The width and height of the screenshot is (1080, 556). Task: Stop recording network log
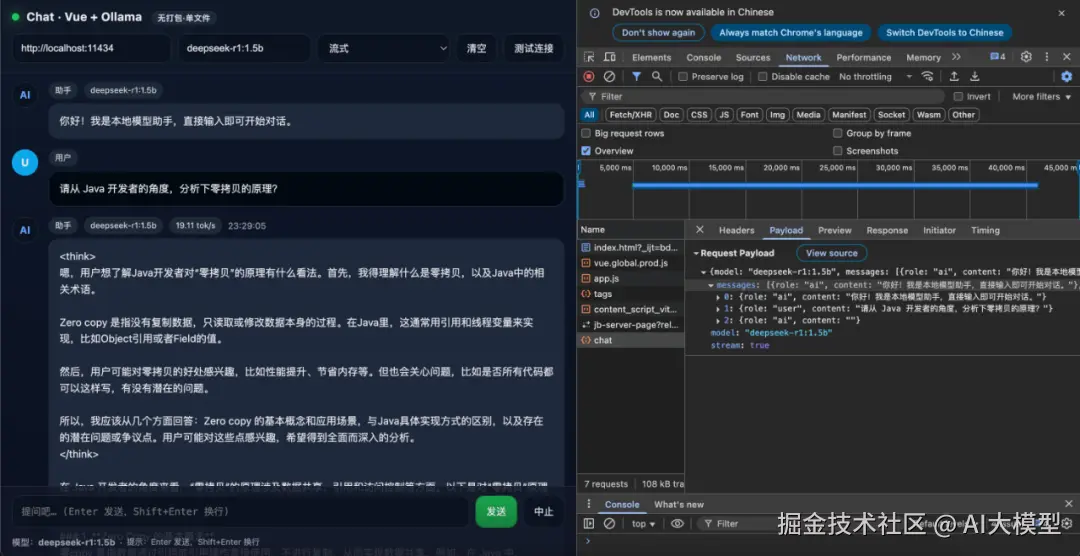[x=589, y=76]
